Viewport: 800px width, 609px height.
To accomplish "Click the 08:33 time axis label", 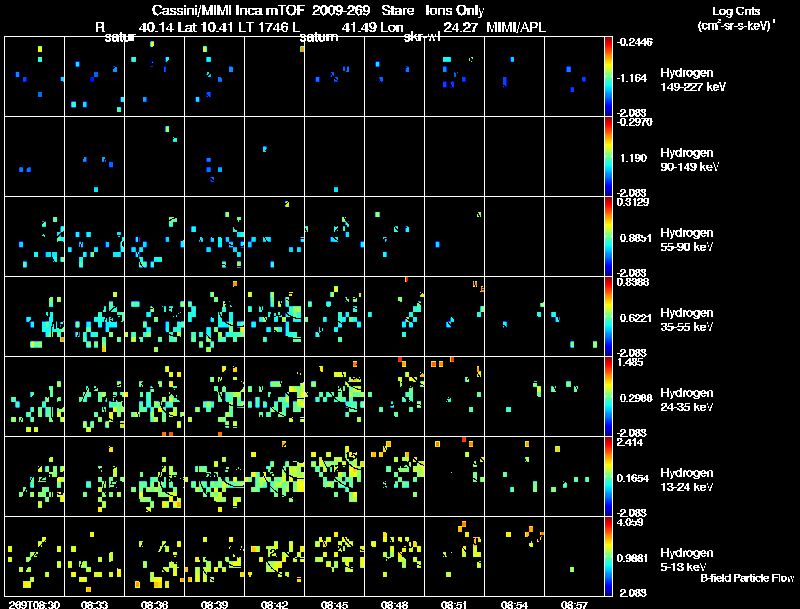I will [x=94, y=604].
